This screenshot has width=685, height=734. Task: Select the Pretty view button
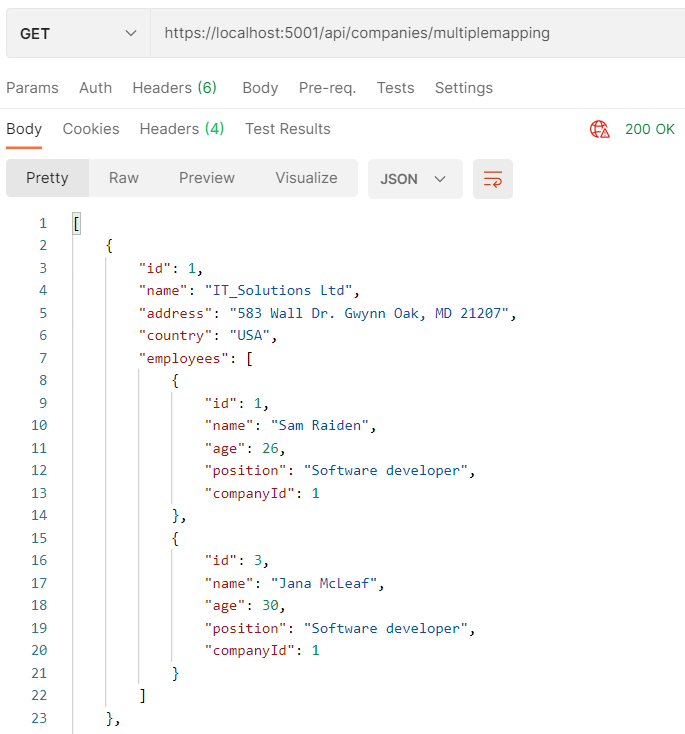[x=47, y=178]
